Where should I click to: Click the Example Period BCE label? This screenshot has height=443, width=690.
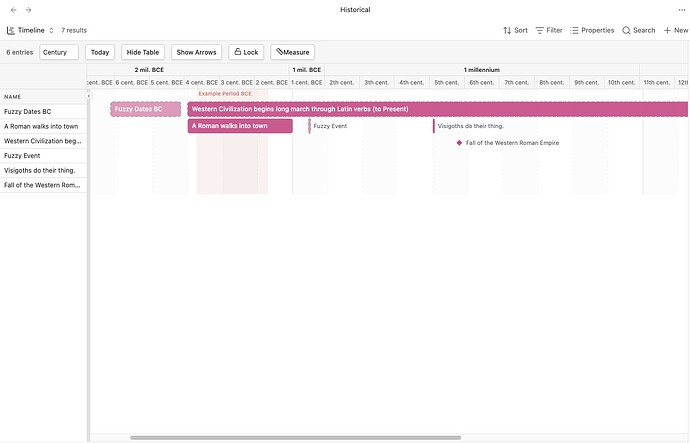(225, 94)
